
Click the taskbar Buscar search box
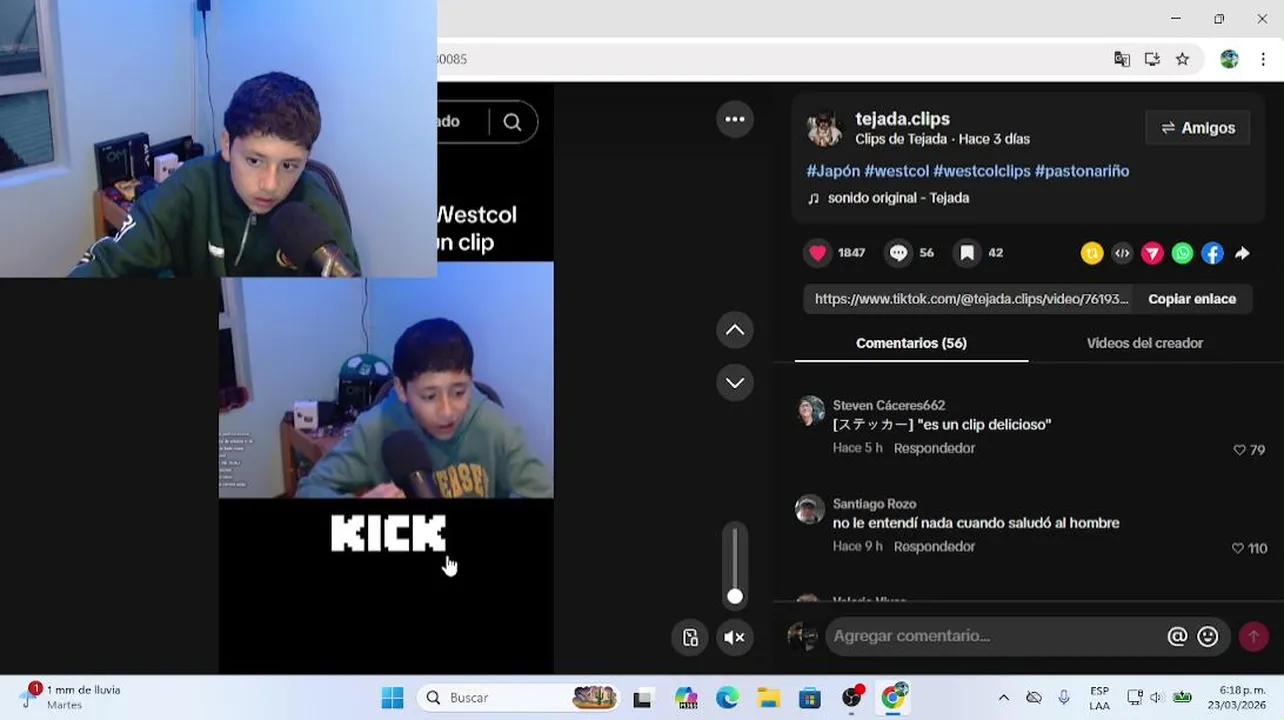[x=518, y=698]
